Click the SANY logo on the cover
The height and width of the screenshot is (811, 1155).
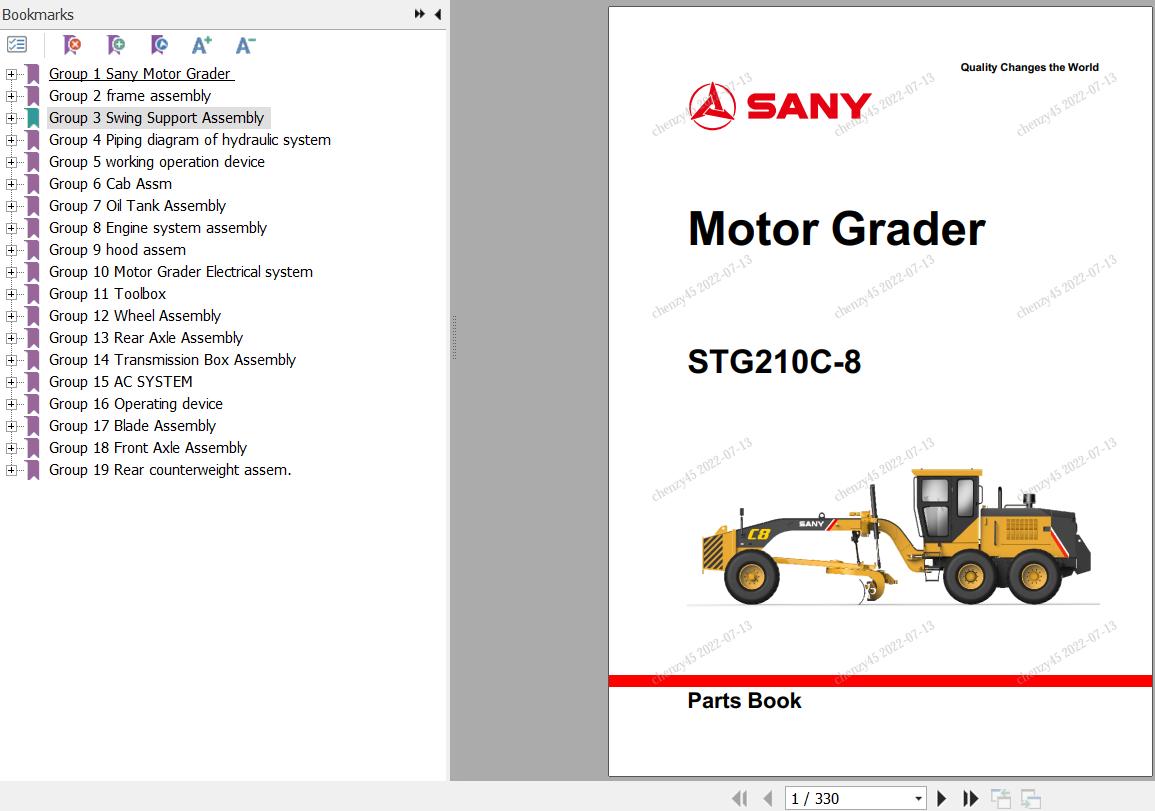(781, 105)
